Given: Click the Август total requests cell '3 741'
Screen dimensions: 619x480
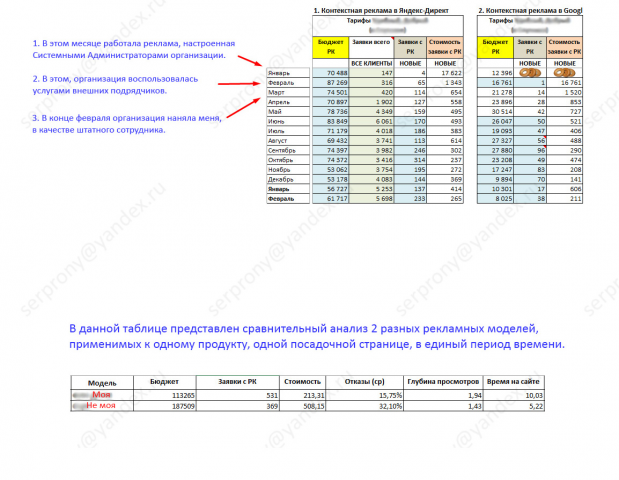Looking at the screenshot, I should pos(371,141).
